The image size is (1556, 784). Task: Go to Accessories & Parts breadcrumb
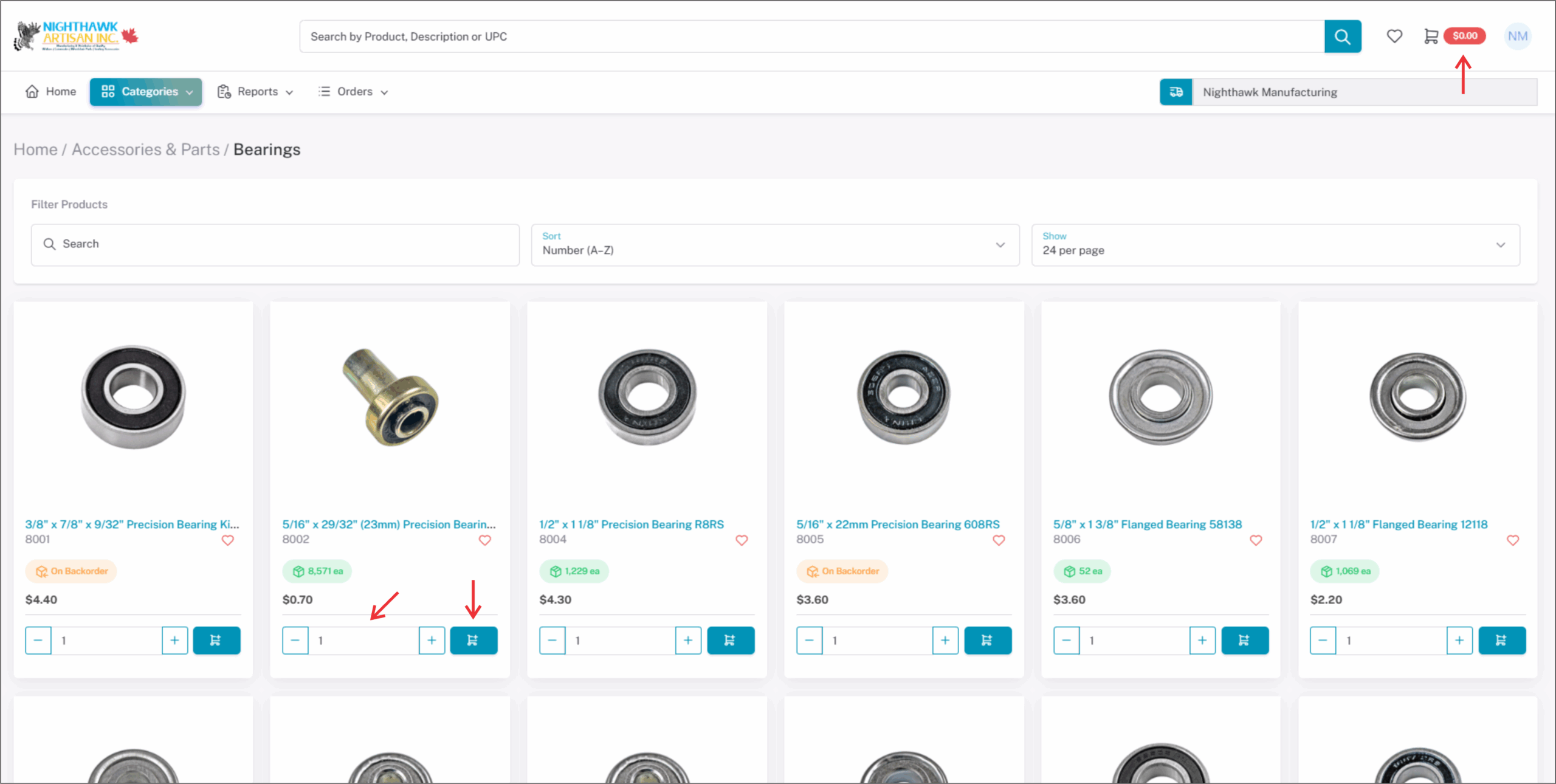pos(145,150)
